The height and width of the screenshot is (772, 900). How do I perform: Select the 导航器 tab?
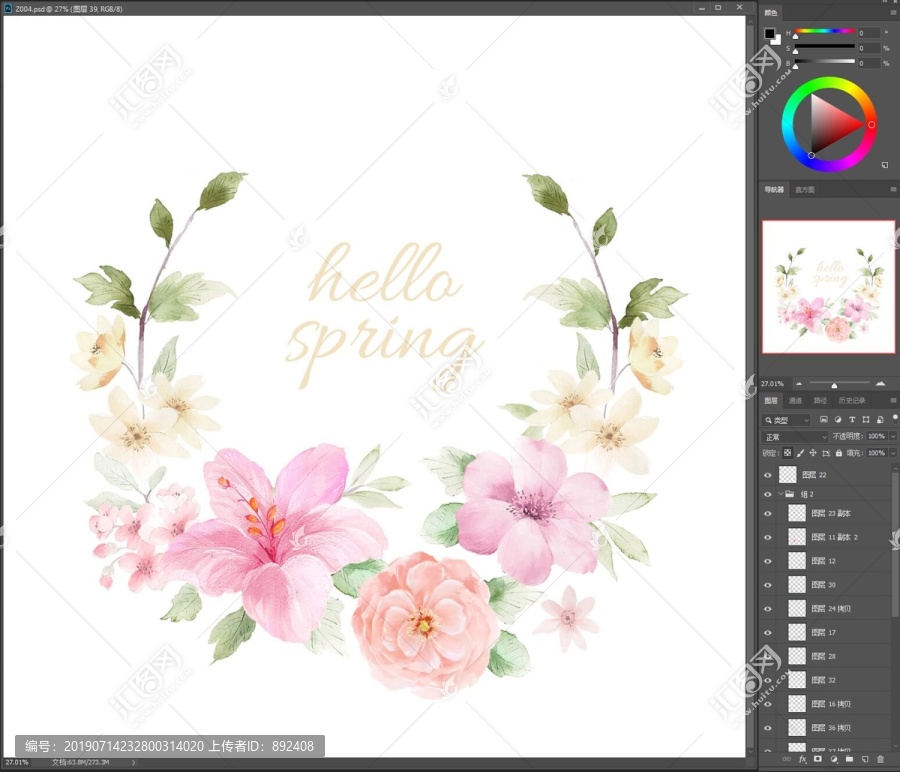pos(774,189)
